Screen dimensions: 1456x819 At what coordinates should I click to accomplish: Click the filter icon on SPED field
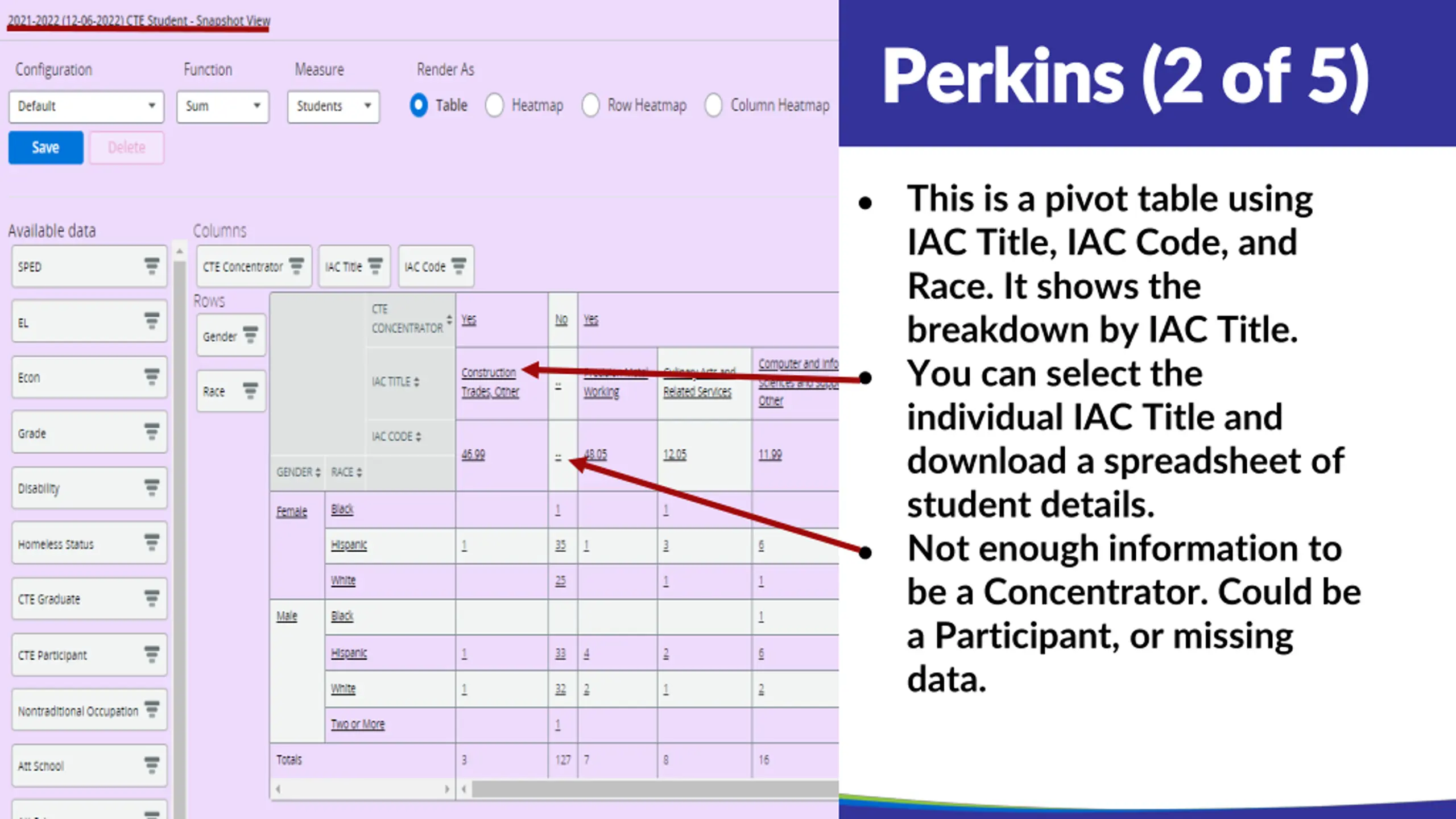151,266
